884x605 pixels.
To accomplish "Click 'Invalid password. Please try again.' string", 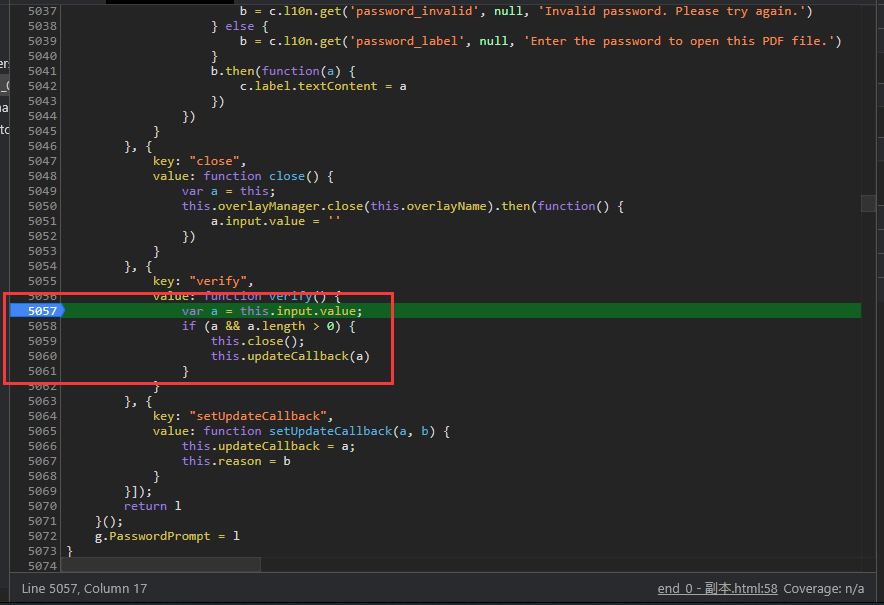I will tap(671, 11).
